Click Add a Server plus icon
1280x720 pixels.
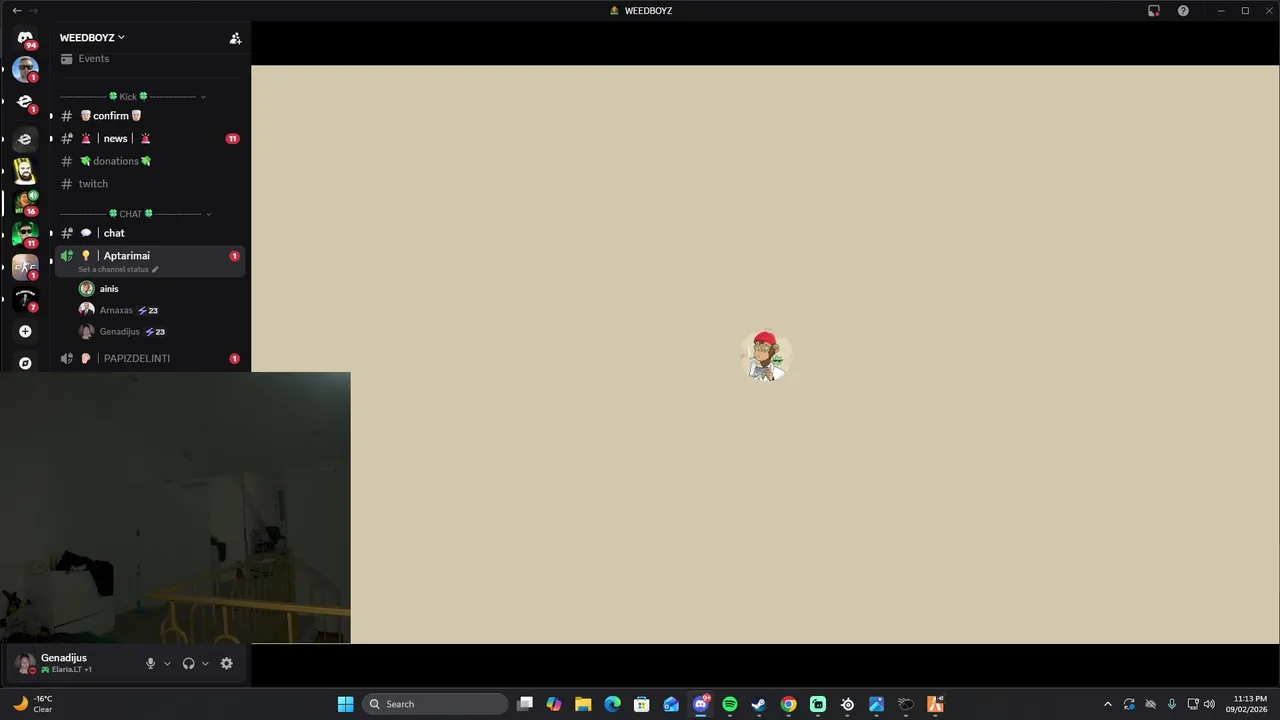click(x=25, y=331)
